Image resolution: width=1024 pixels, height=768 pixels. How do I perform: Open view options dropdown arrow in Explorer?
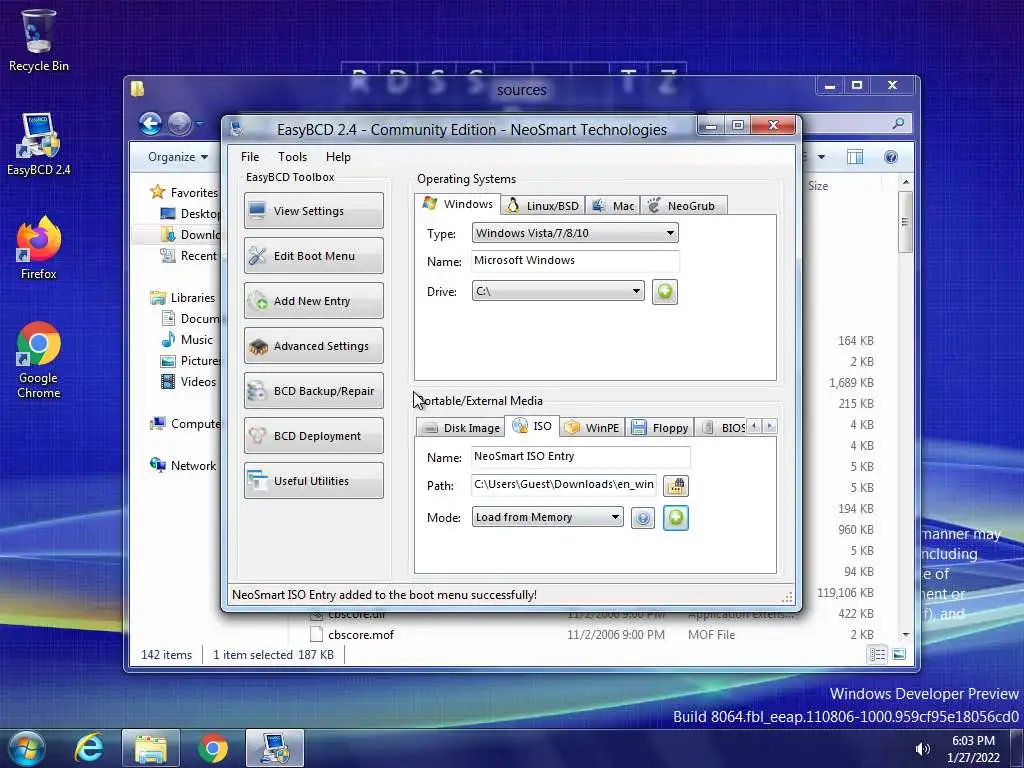click(x=822, y=157)
